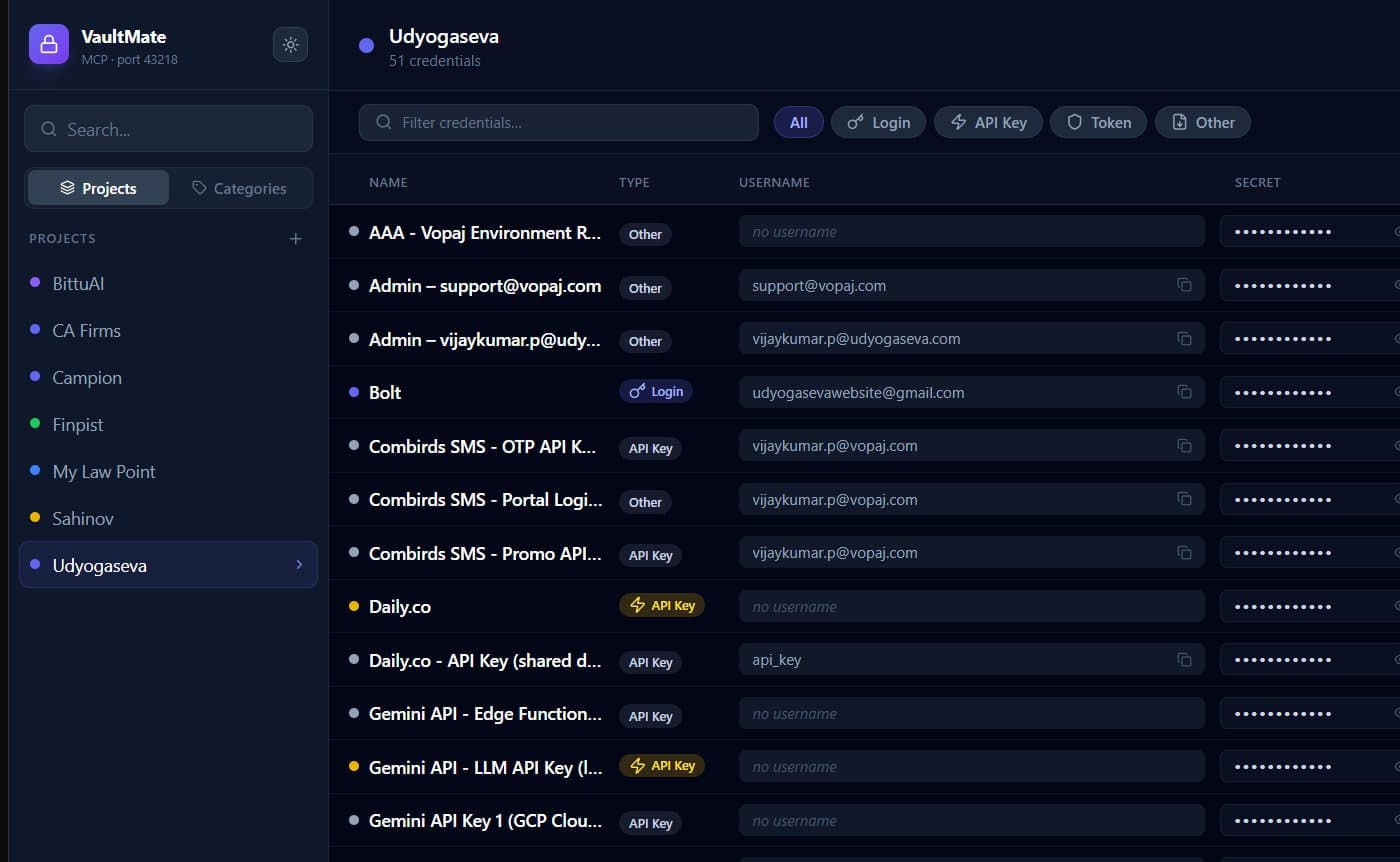Click empty username field in Daily.co row
The height and width of the screenshot is (862, 1400).
972,606
